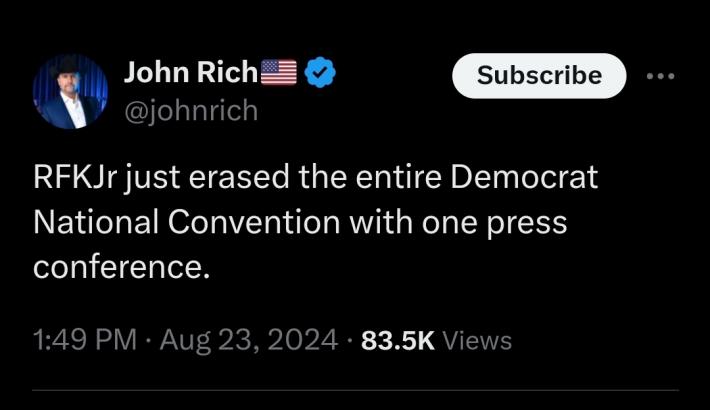Click the word Democrat in the post

point(525,178)
